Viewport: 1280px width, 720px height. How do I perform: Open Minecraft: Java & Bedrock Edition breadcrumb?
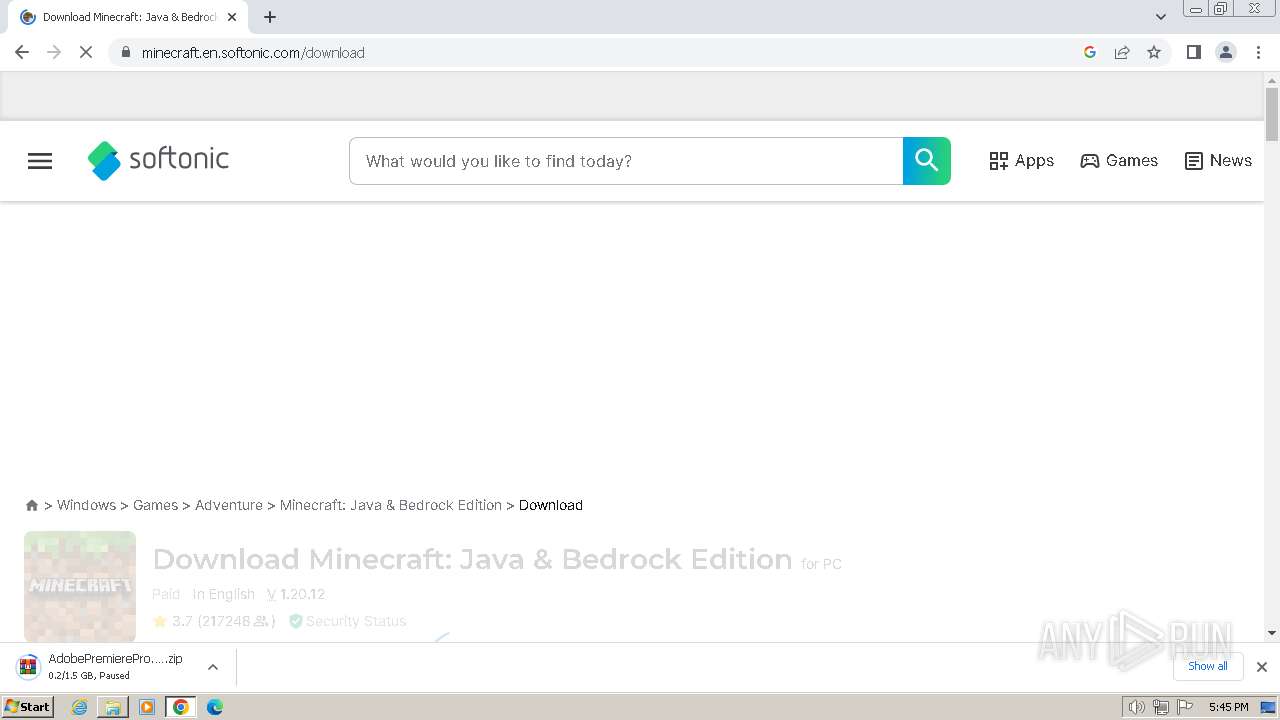click(x=391, y=505)
